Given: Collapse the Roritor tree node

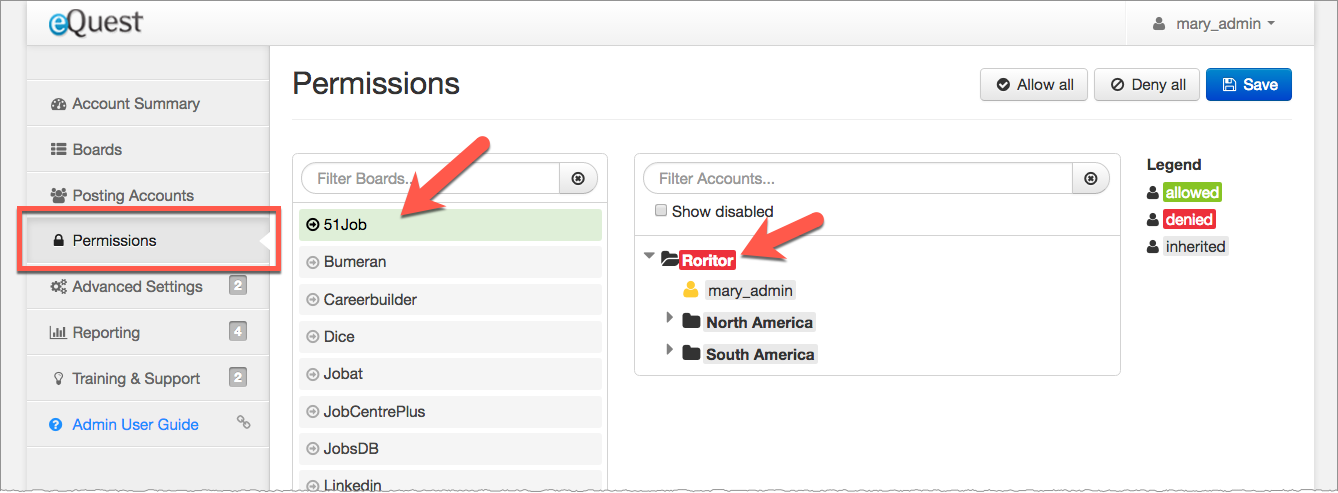Looking at the screenshot, I should tap(649, 256).
